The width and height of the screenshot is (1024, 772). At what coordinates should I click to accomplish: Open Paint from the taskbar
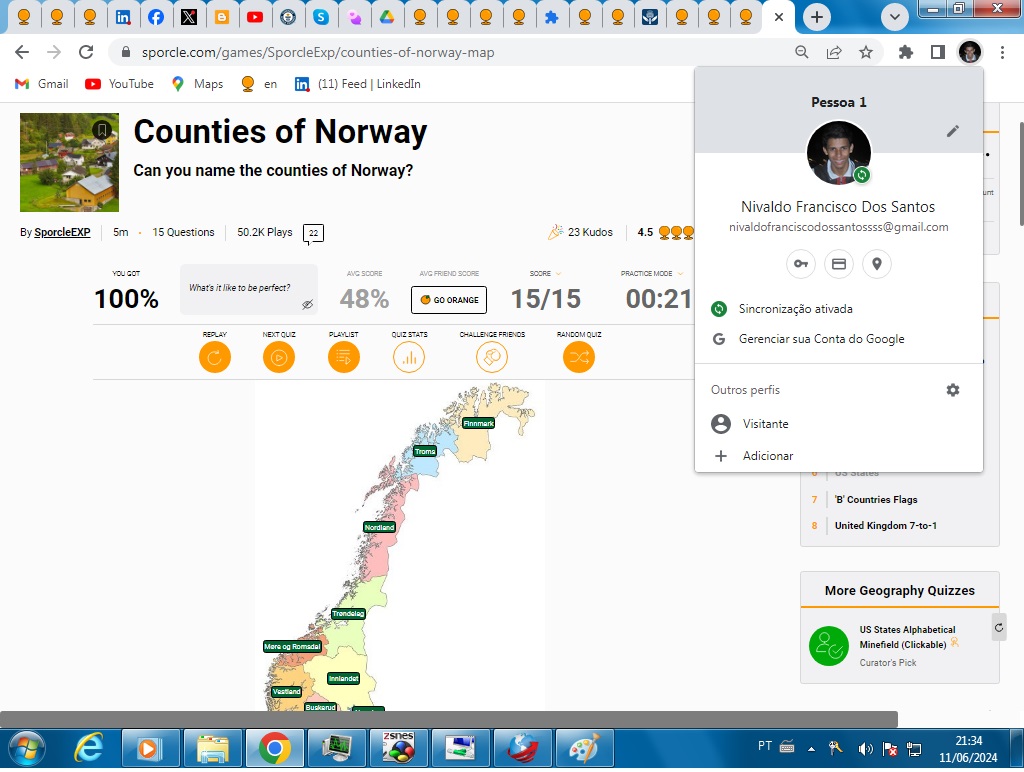pos(585,747)
